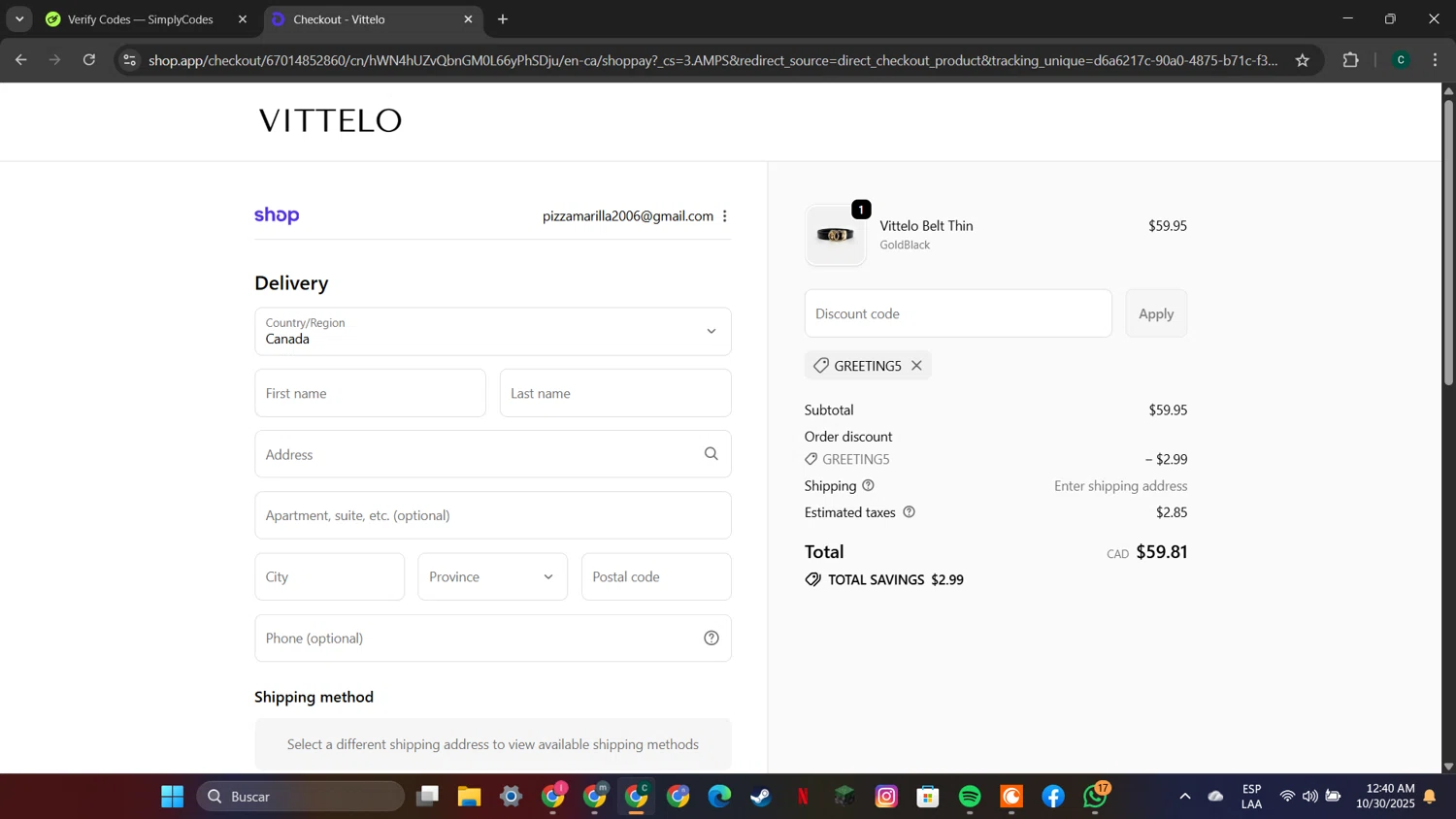Click the Shop Pay logo
Viewport: 1456px width, 819px height.
click(277, 215)
